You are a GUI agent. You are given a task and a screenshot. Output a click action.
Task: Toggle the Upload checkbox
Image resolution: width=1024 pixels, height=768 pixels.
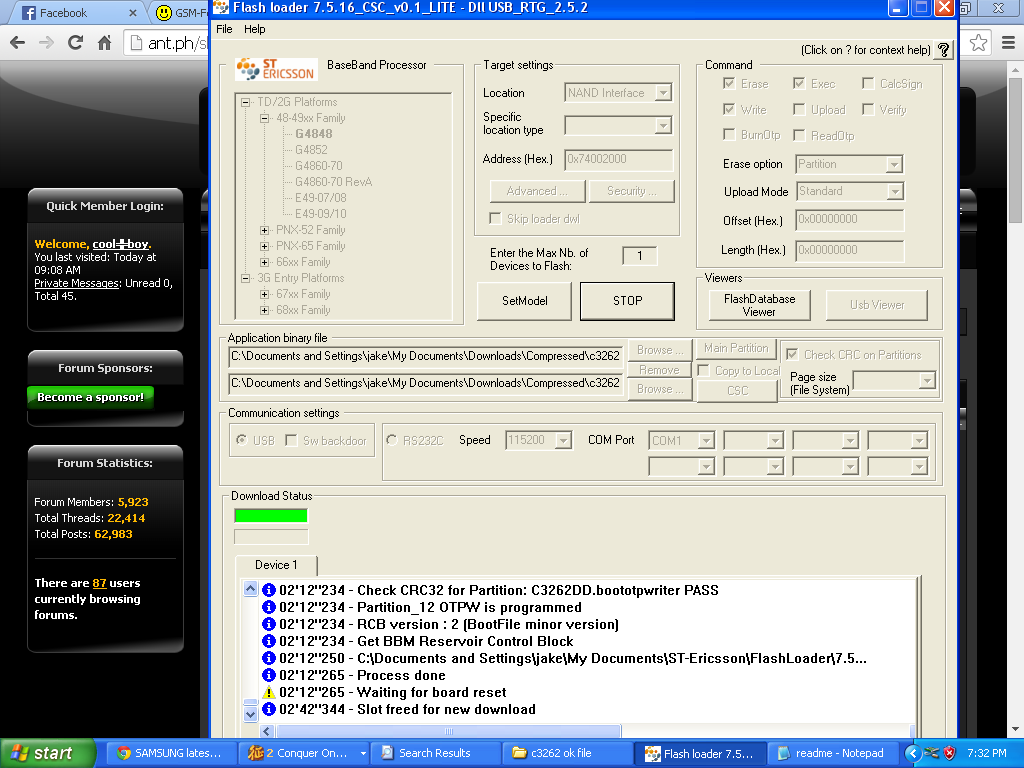[799, 110]
